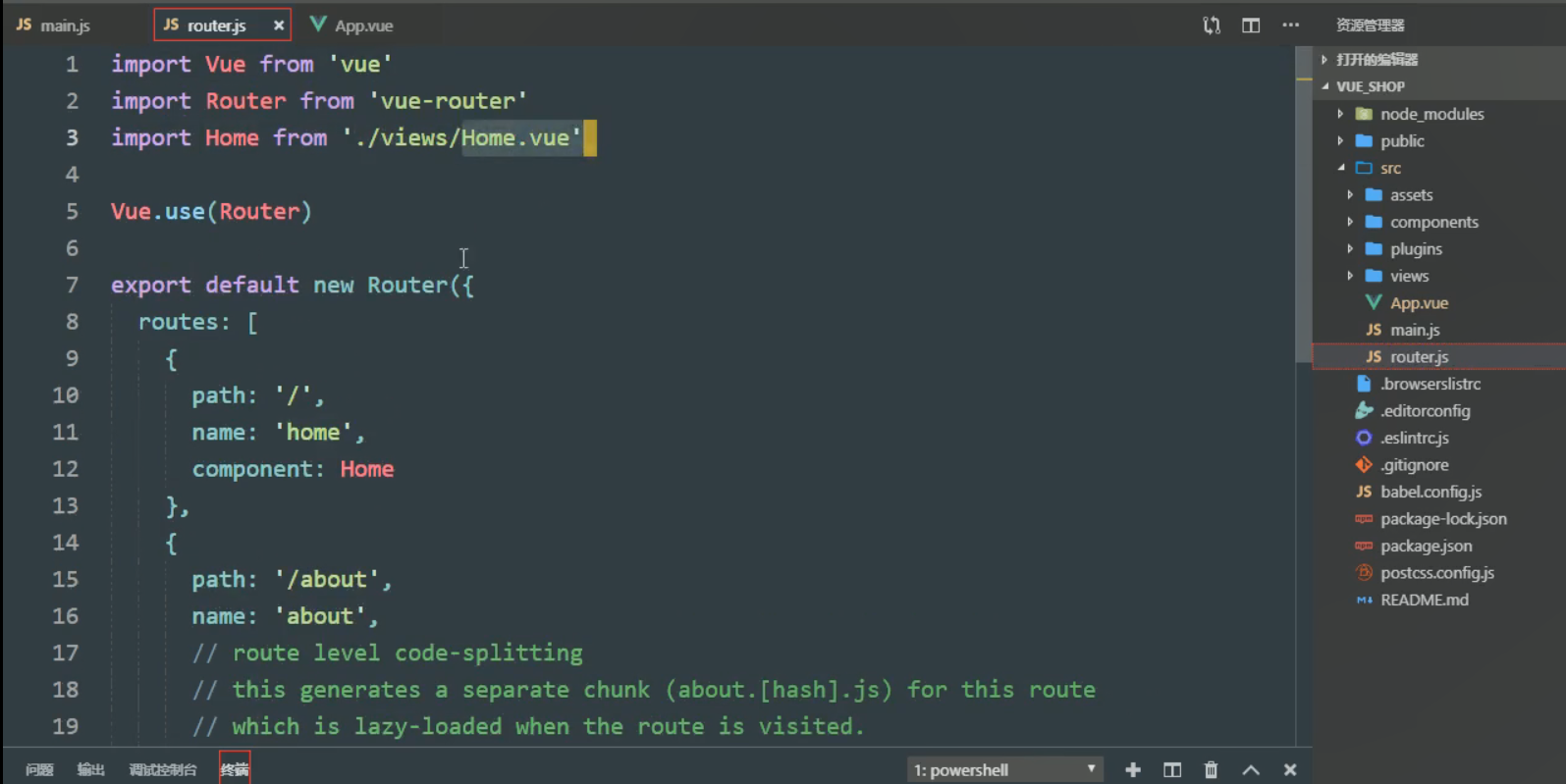Maximize the panel with the up chevron
The width and height of the screenshot is (1566, 784).
pos(1251,770)
